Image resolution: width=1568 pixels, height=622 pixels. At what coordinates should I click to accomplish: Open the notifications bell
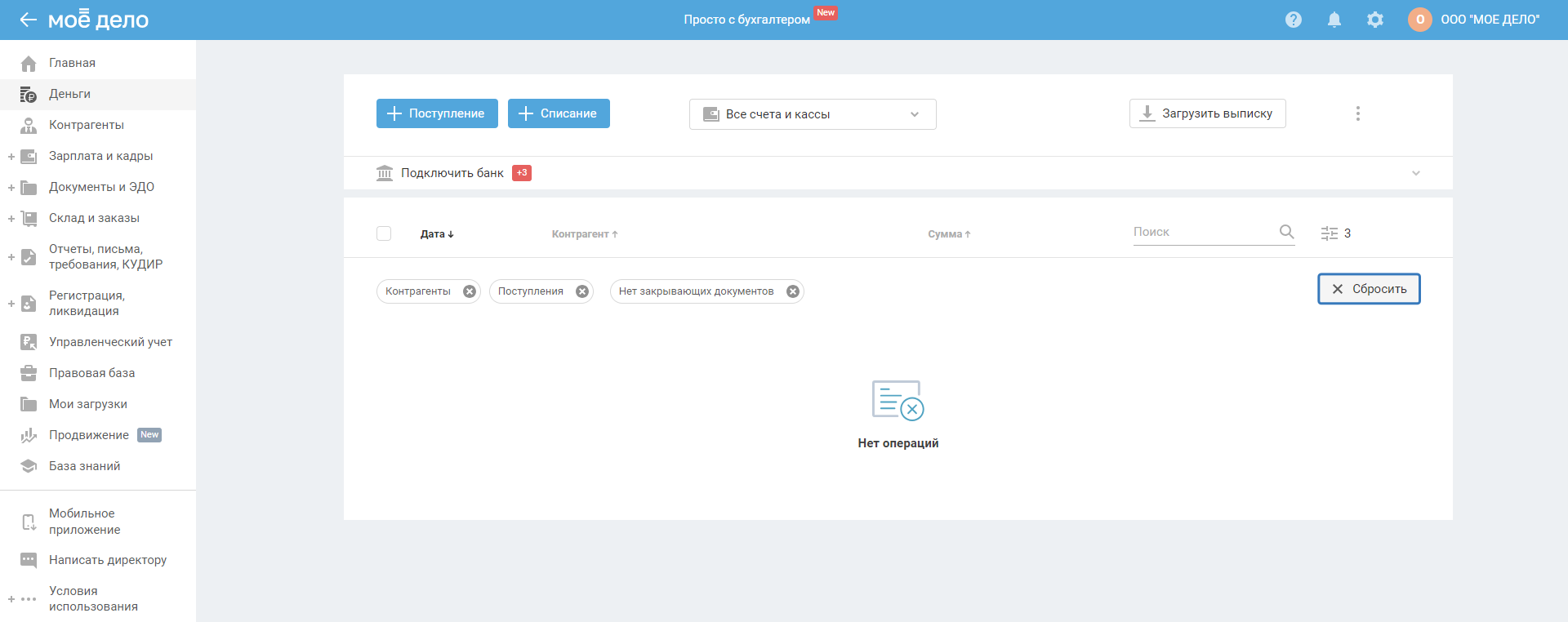tap(1334, 20)
